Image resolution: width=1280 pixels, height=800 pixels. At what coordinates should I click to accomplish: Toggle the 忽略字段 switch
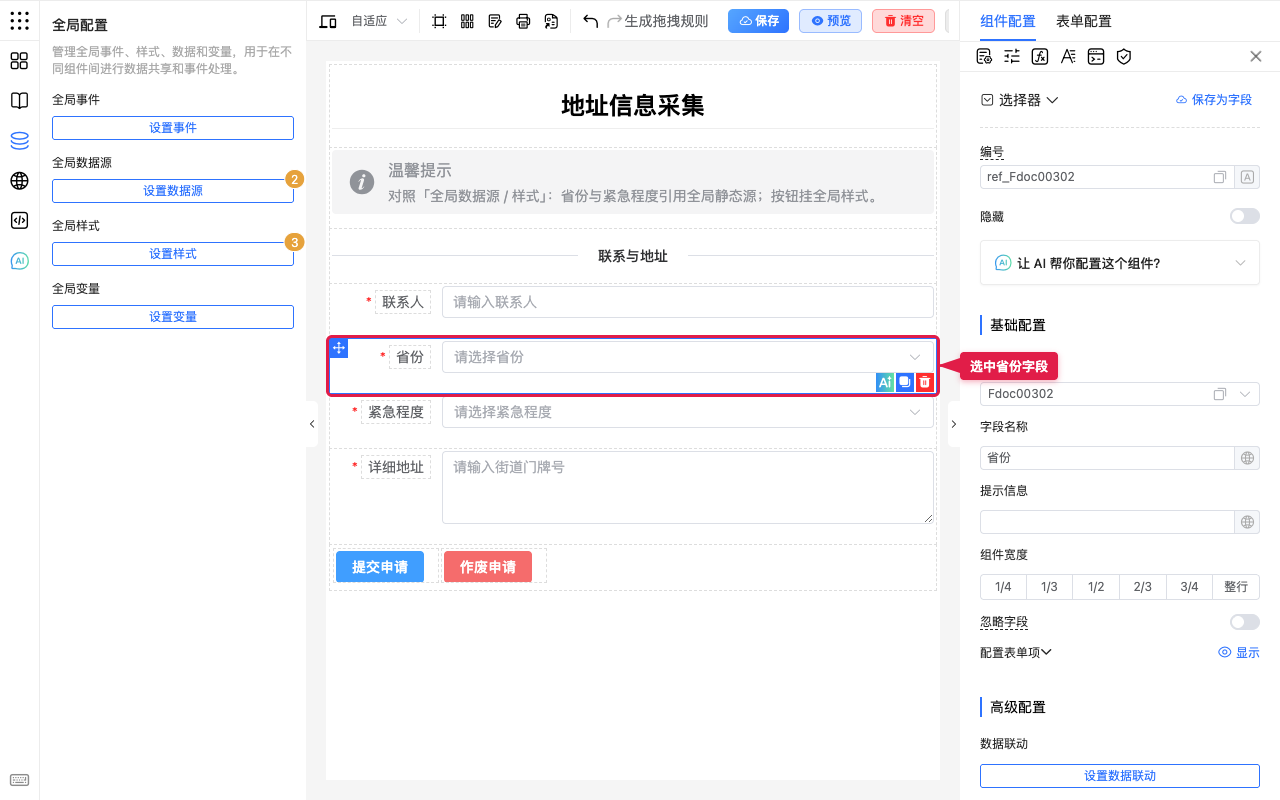tap(1245, 622)
